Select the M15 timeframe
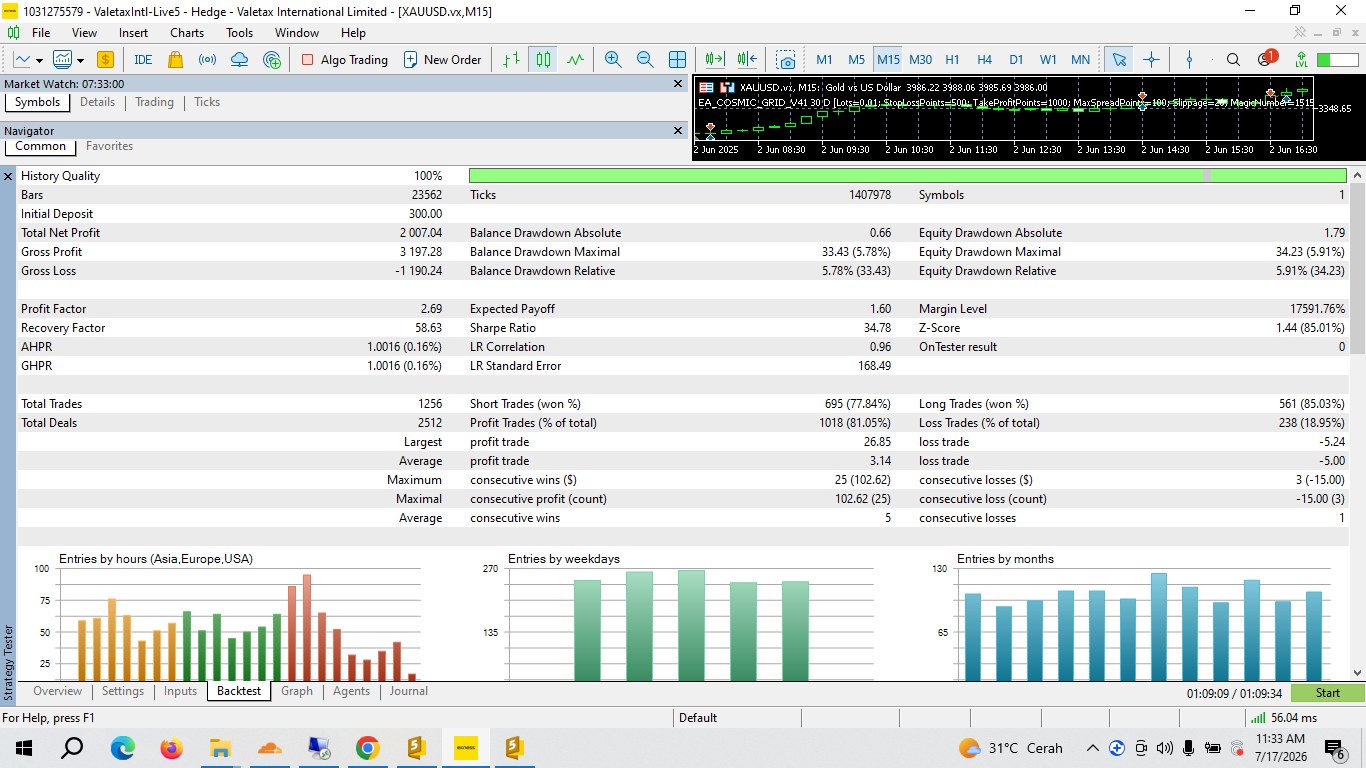This screenshot has height=768, width=1366. [x=888, y=59]
